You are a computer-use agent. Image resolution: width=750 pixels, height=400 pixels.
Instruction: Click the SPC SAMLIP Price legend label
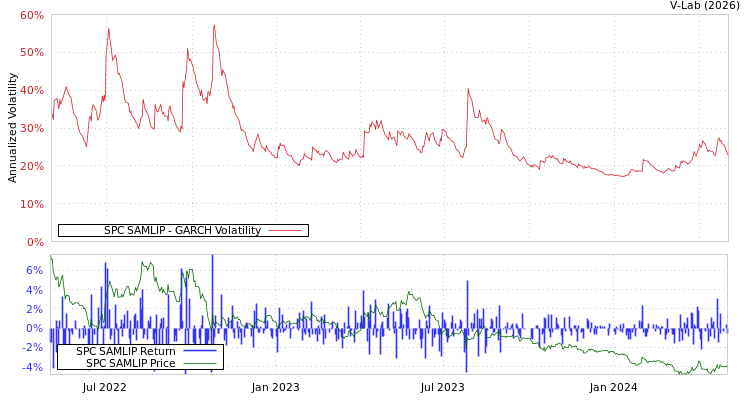pyautogui.click(x=130, y=363)
